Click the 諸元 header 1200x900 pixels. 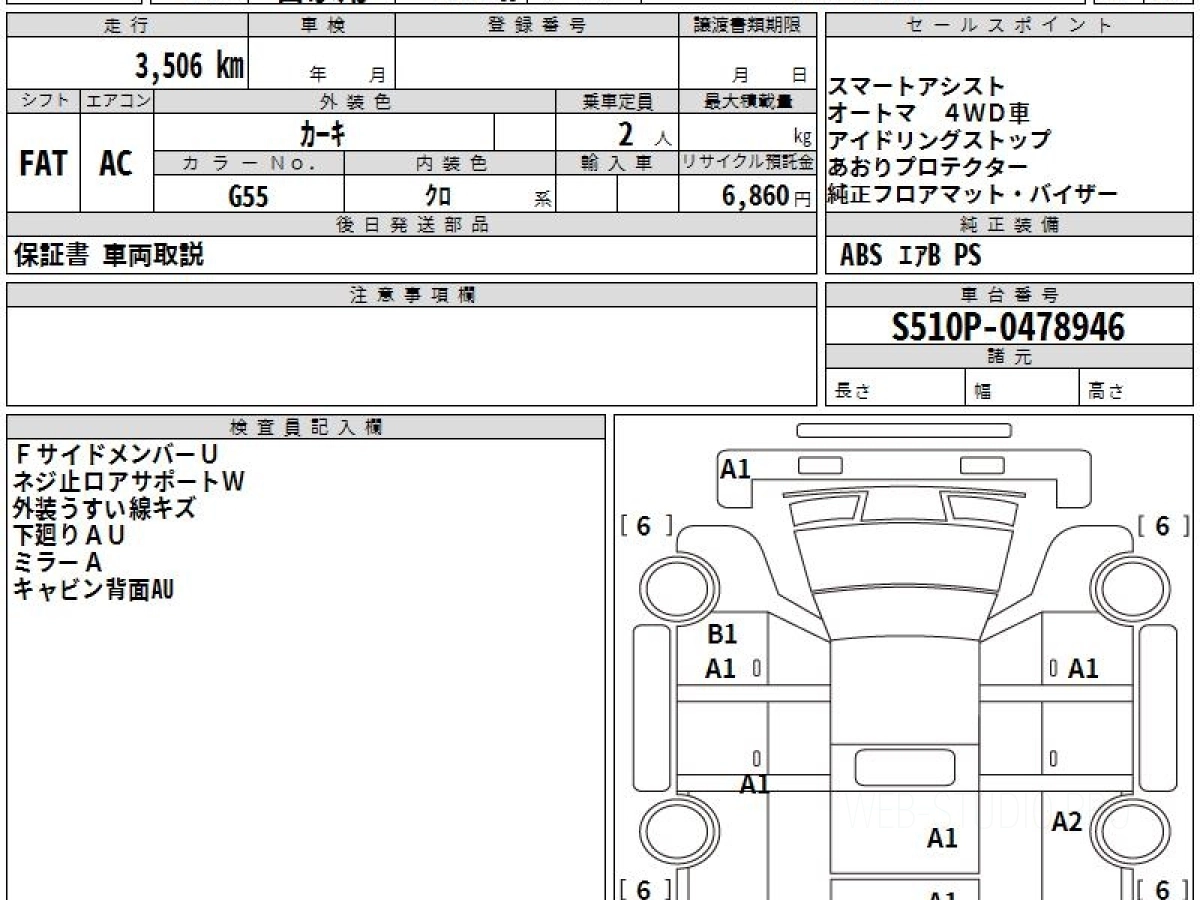pos(1010,357)
